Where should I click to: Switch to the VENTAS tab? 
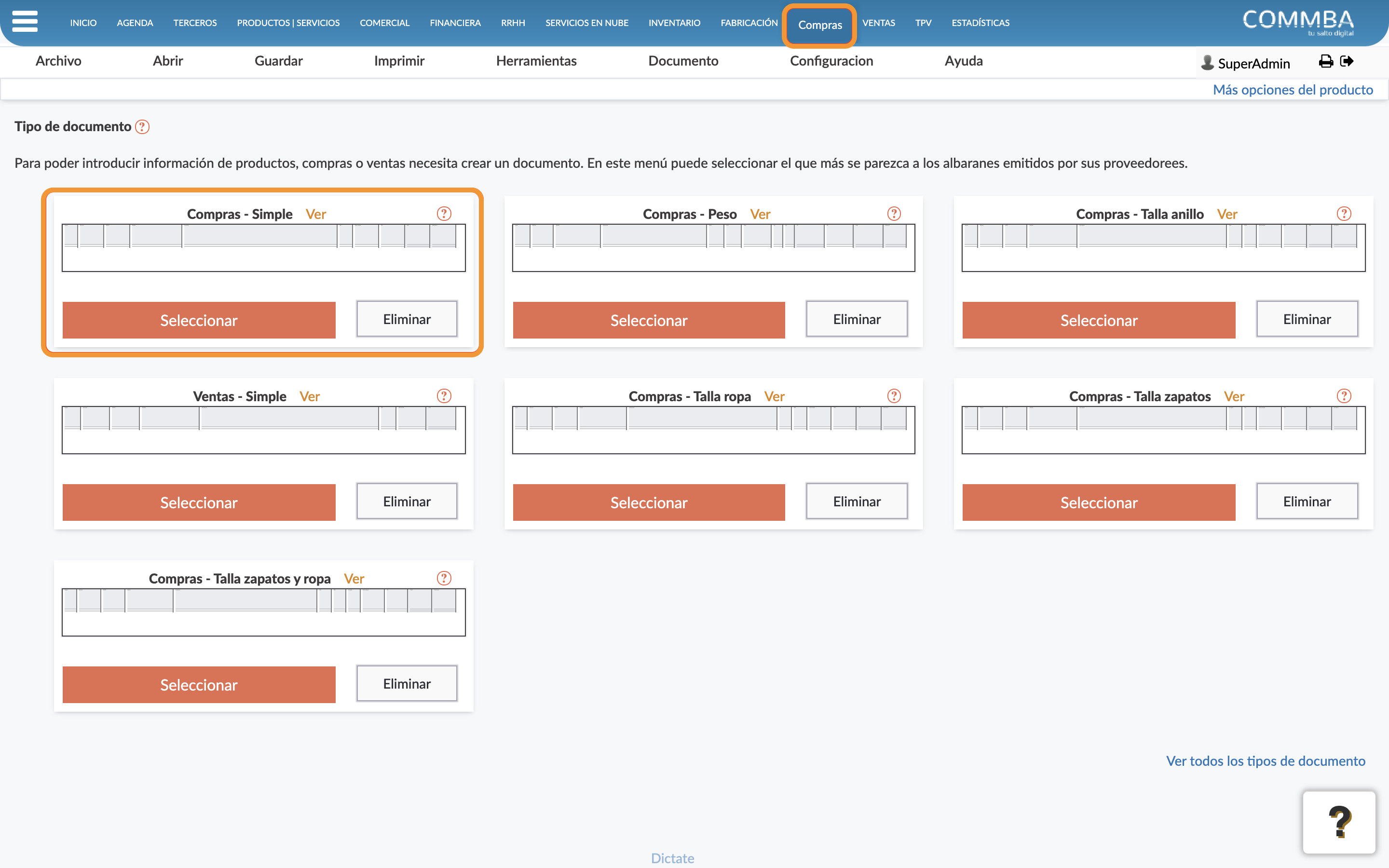[879, 23]
